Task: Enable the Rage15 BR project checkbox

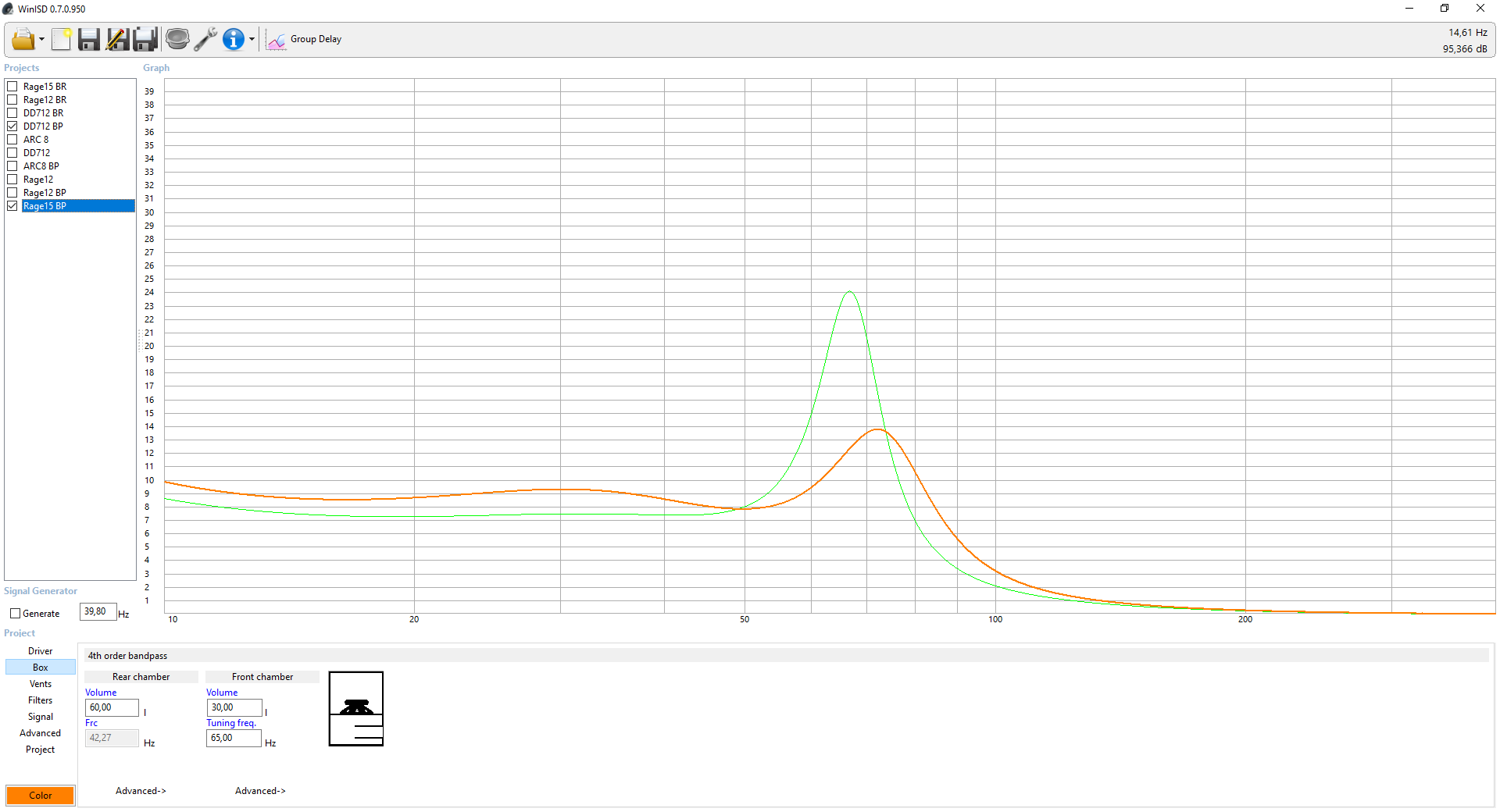Action: coord(12,87)
